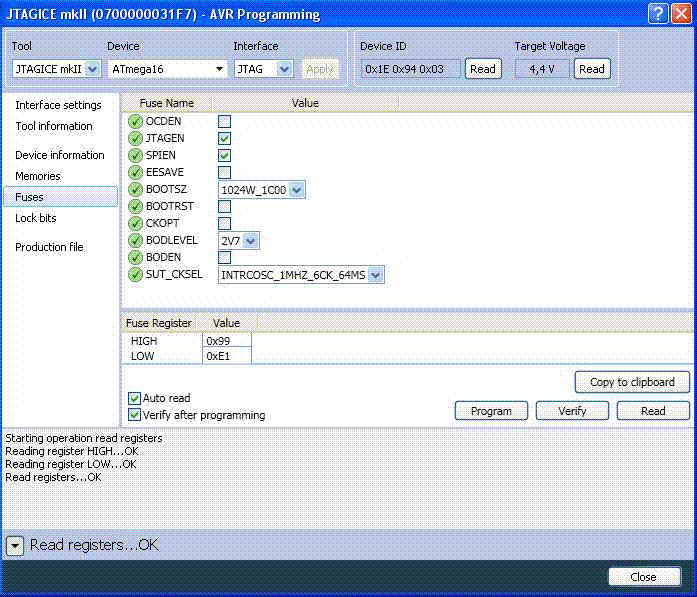Open Interface settings page
This screenshot has width=697, height=597.
pos(58,105)
